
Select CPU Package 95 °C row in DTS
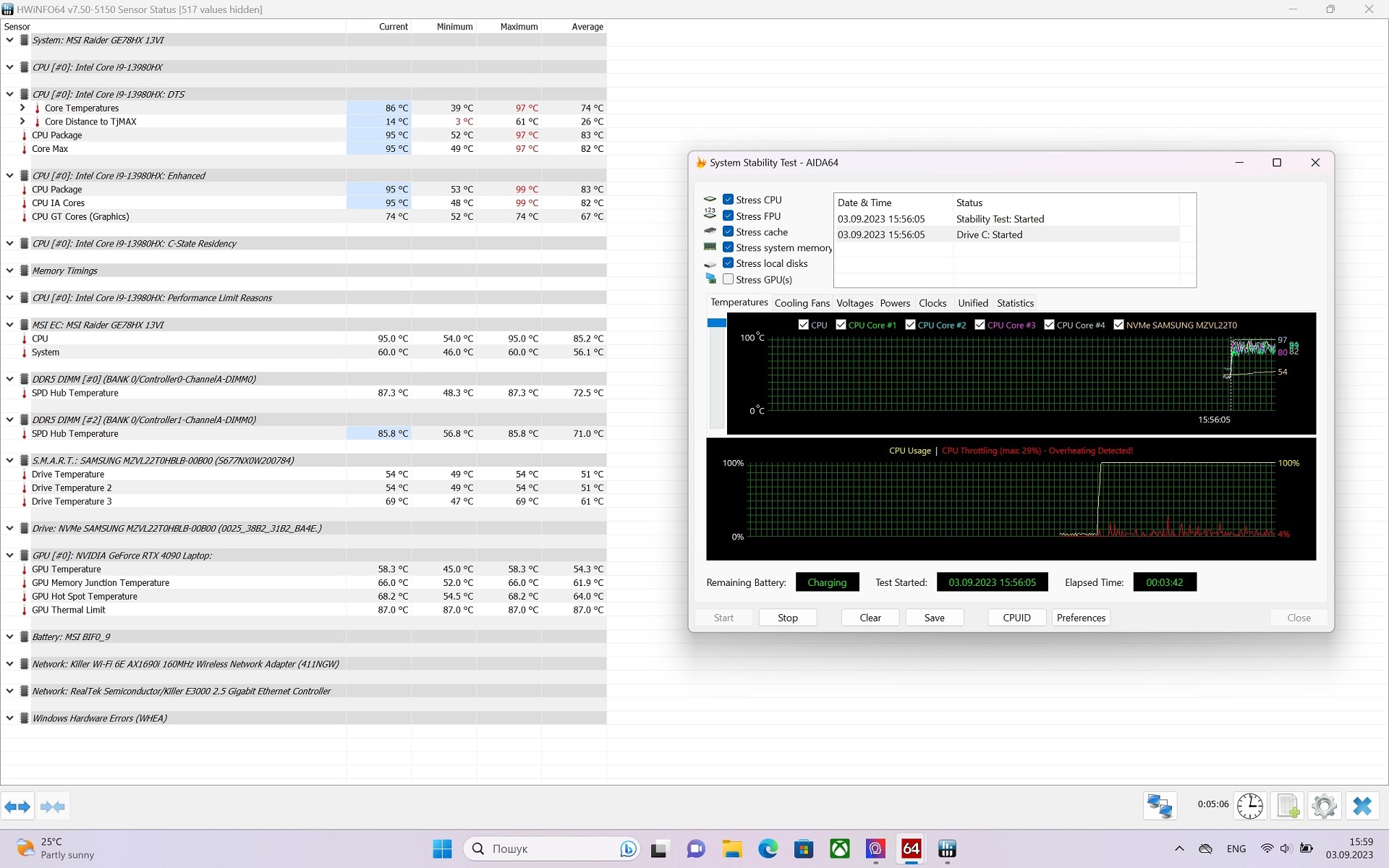pos(303,135)
